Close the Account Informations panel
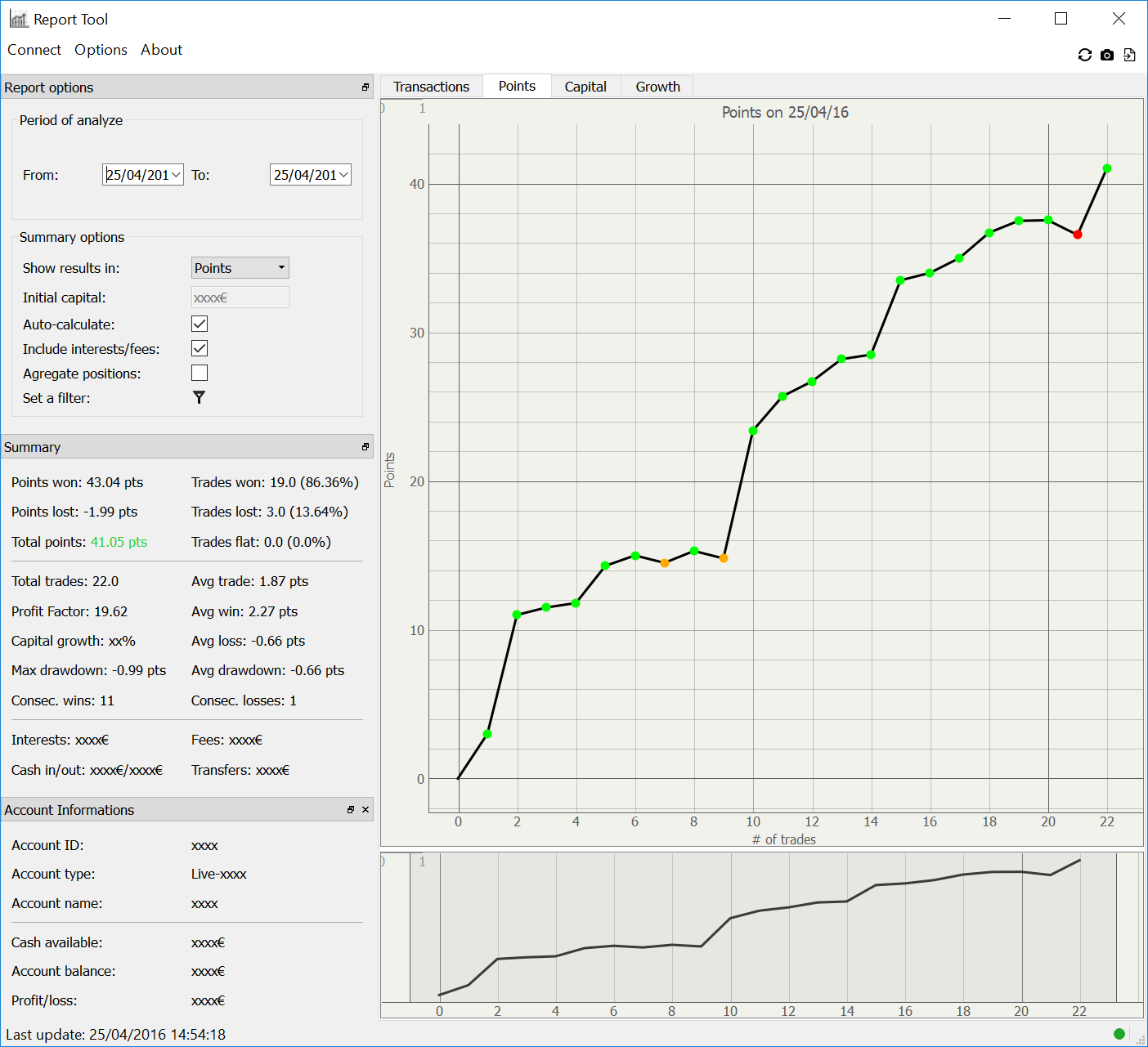Viewport: 1148px width, 1047px height. tap(365, 810)
